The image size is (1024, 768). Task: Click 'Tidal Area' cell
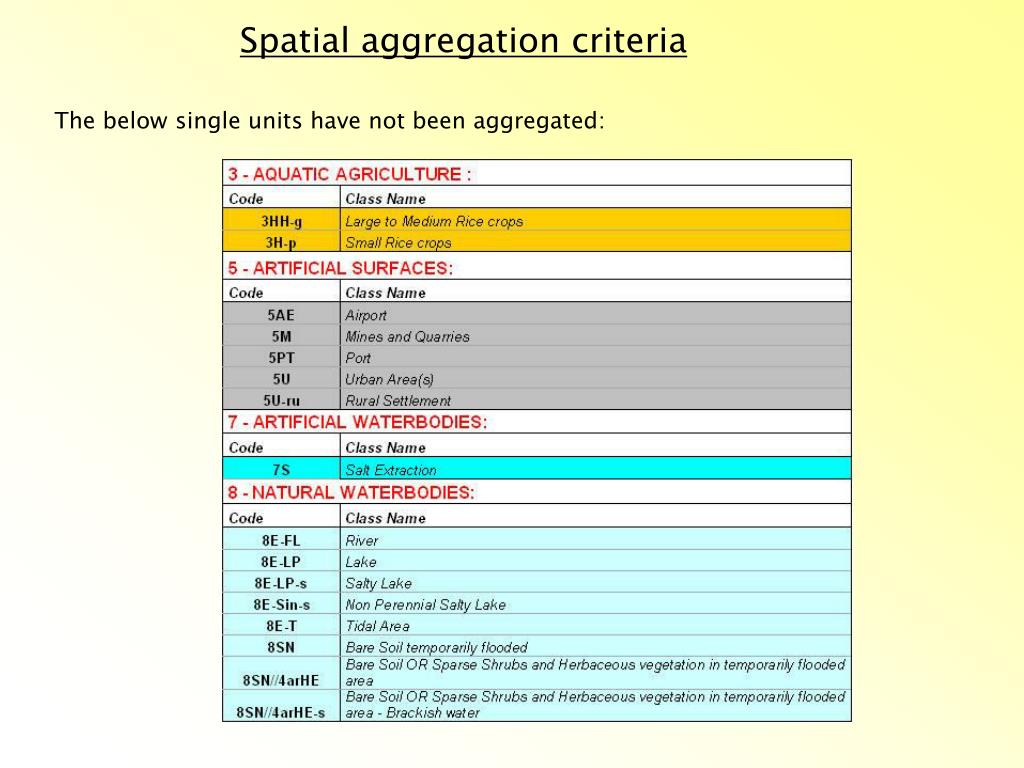click(596, 626)
